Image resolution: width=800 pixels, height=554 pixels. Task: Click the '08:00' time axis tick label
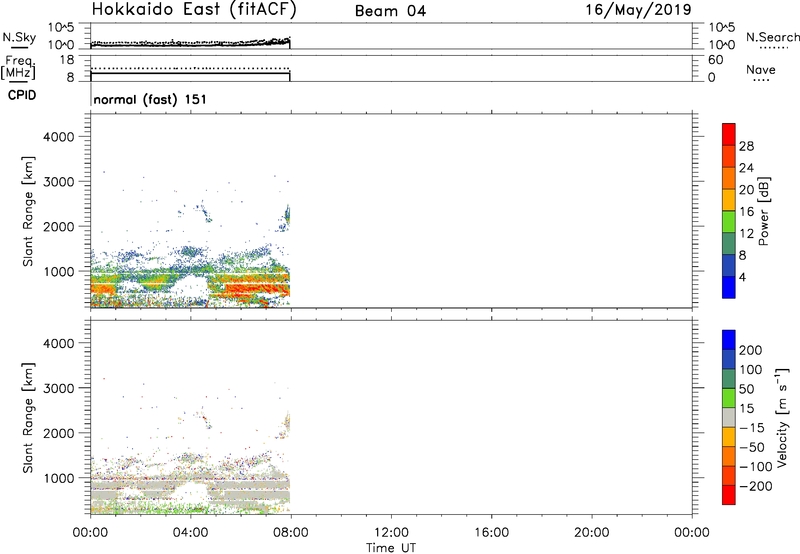(x=291, y=533)
